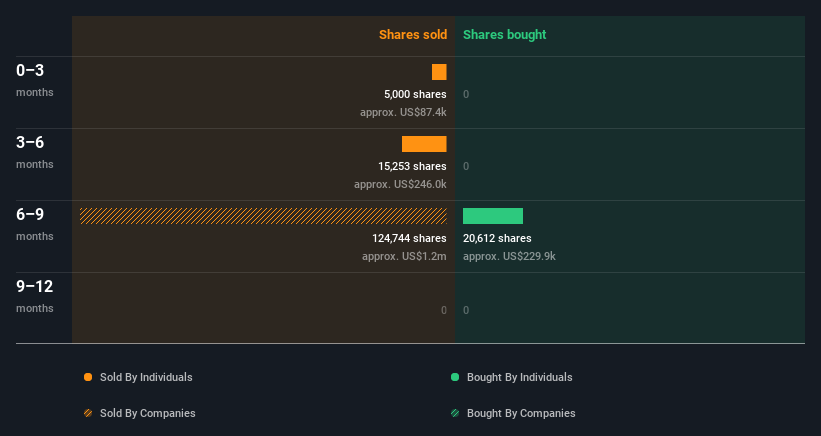The height and width of the screenshot is (436, 821).
Task: Click the zero bought value in 3–6 months row
Action: click(x=466, y=166)
